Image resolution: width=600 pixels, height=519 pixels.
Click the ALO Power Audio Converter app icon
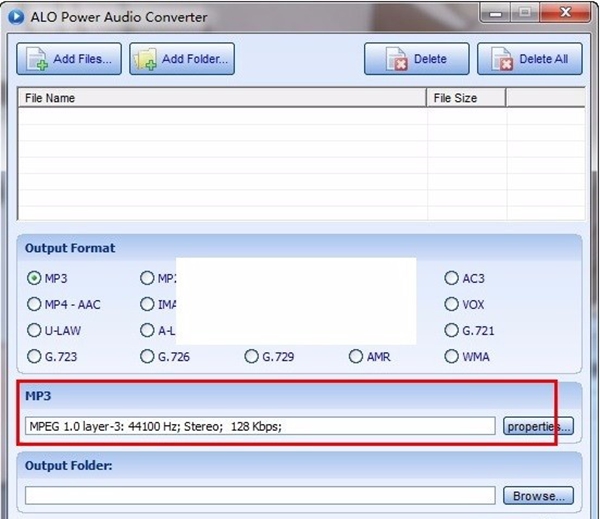tap(16, 17)
